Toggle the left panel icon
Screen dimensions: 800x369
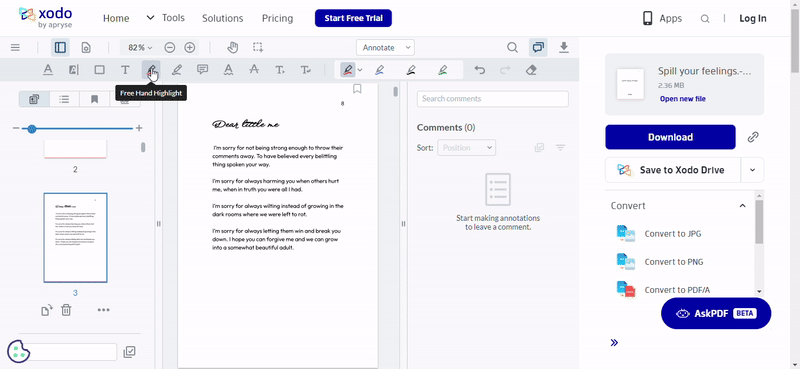tap(60, 47)
